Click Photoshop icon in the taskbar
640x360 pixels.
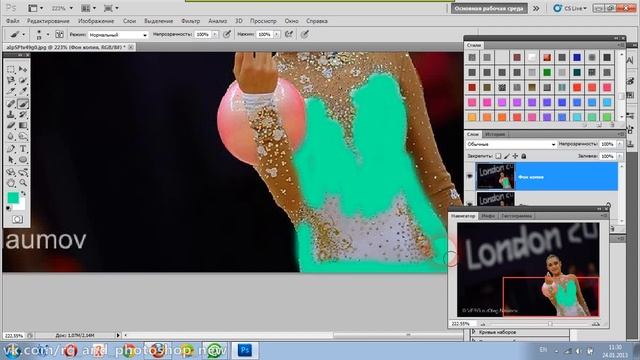click(x=245, y=350)
